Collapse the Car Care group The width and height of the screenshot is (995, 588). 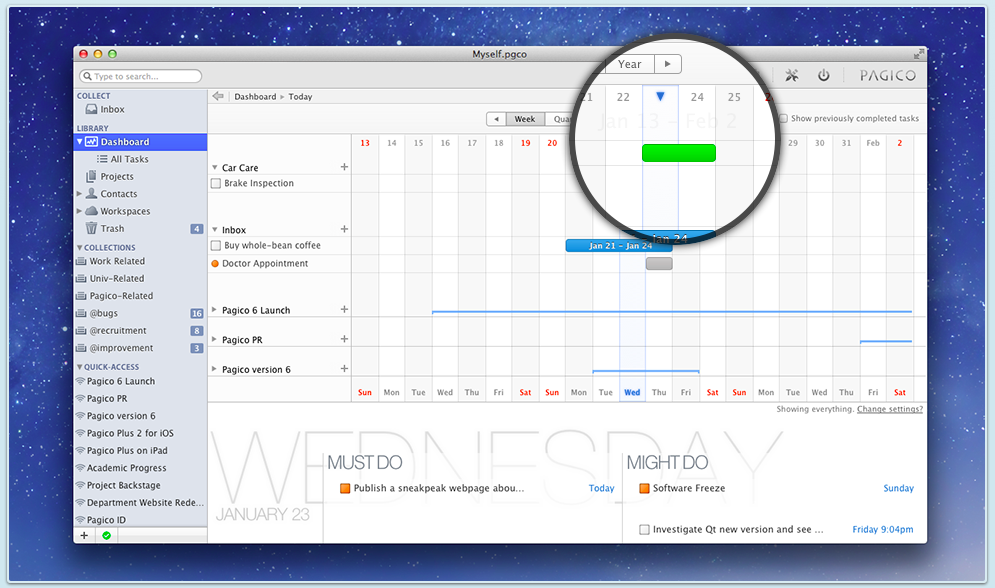pyautogui.click(x=214, y=168)
